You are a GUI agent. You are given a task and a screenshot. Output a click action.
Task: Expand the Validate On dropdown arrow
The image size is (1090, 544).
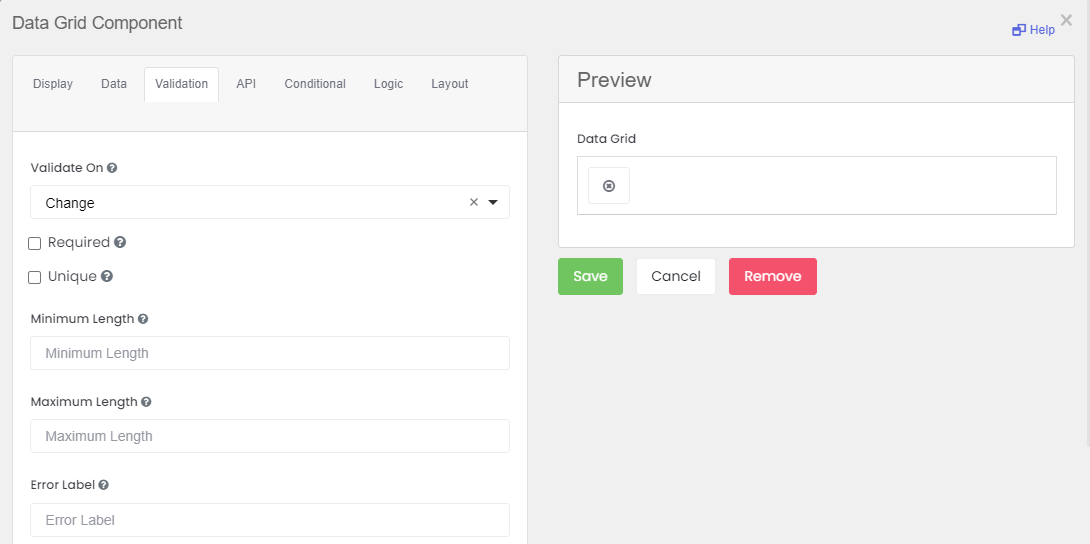click(x=493, y=202)
